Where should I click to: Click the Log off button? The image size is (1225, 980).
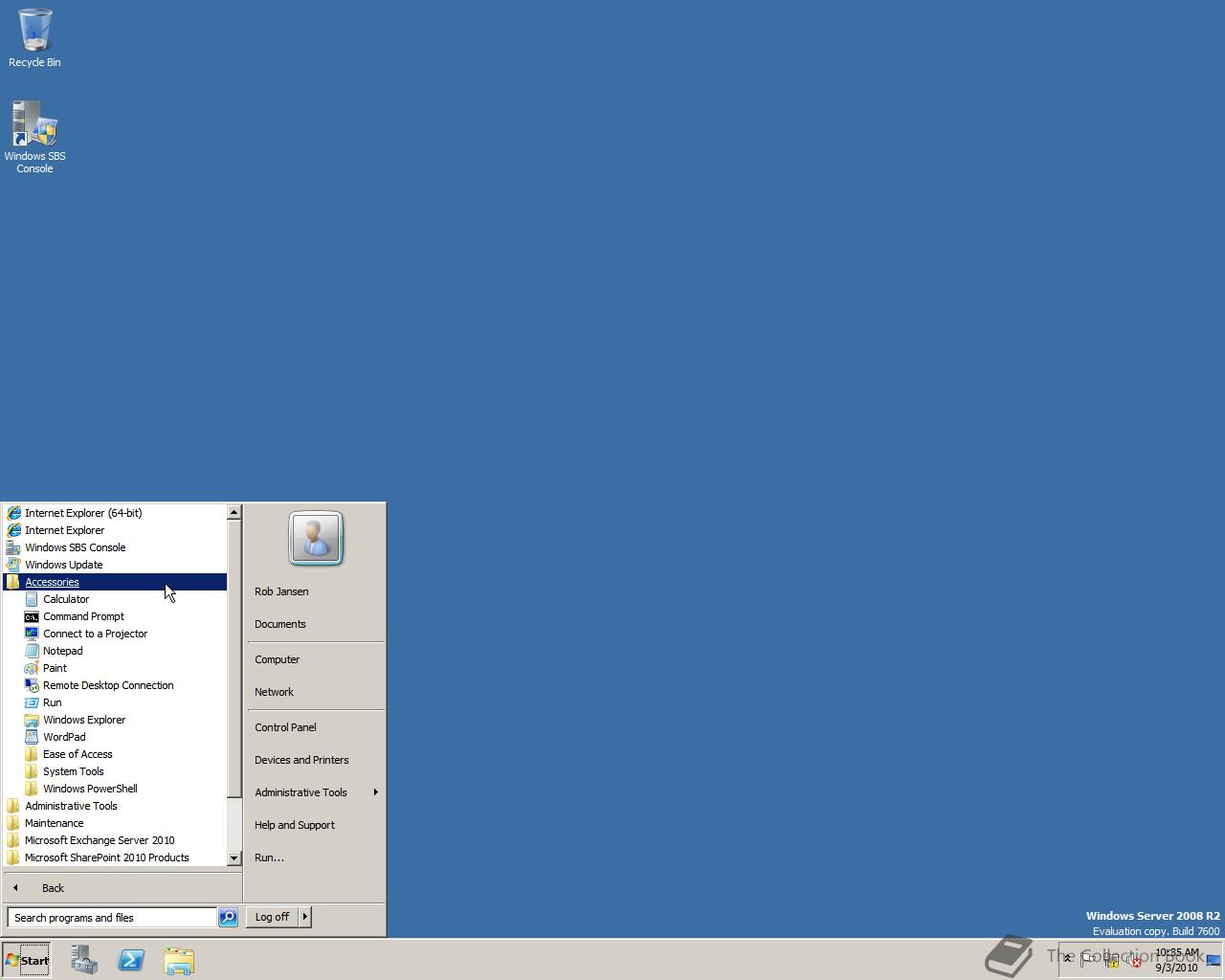[x=273, y=917]
